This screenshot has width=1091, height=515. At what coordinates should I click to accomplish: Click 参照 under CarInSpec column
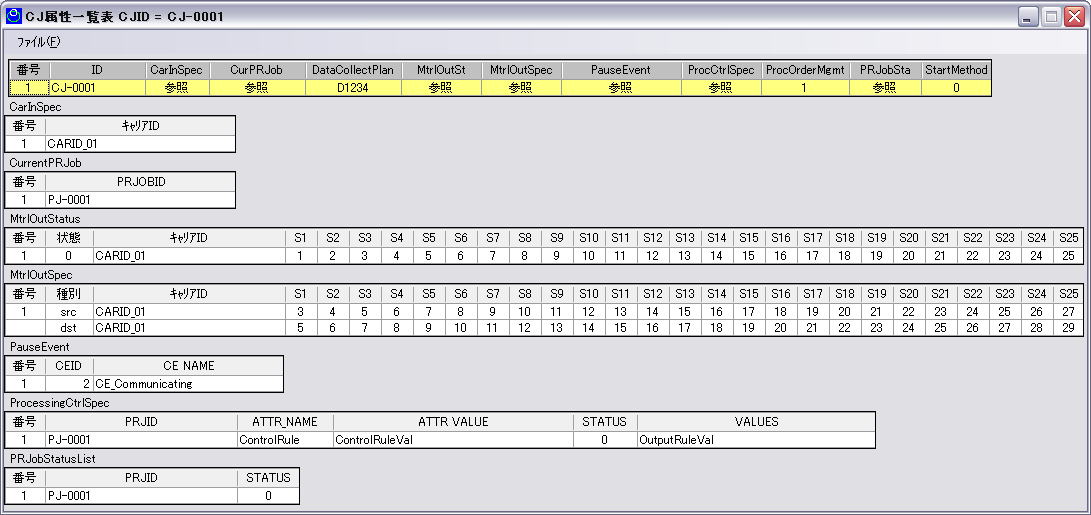pyautogui.click(x=177, y=88)
